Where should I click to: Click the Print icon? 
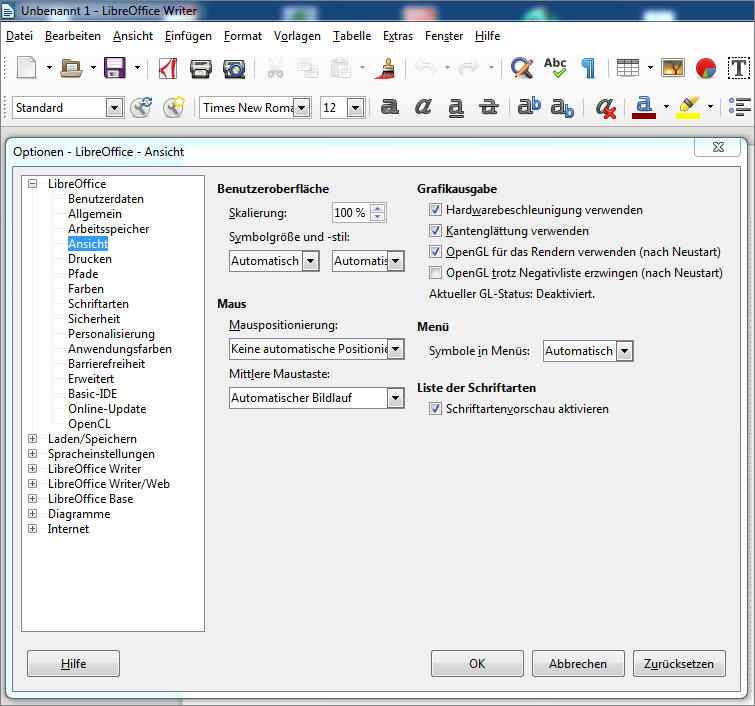click(201, 68)
